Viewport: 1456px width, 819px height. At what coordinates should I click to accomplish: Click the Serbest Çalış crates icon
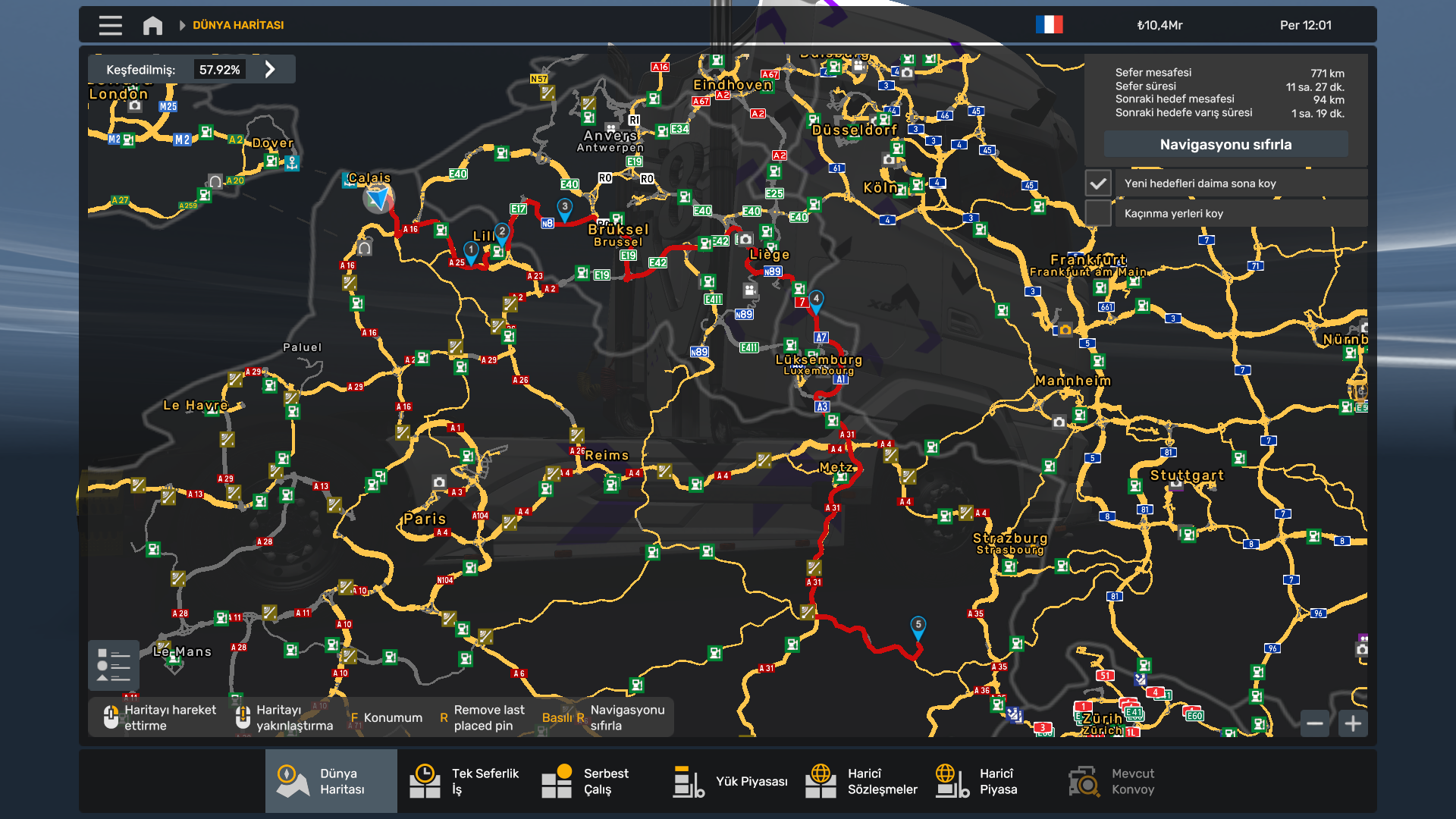point(557,781)
